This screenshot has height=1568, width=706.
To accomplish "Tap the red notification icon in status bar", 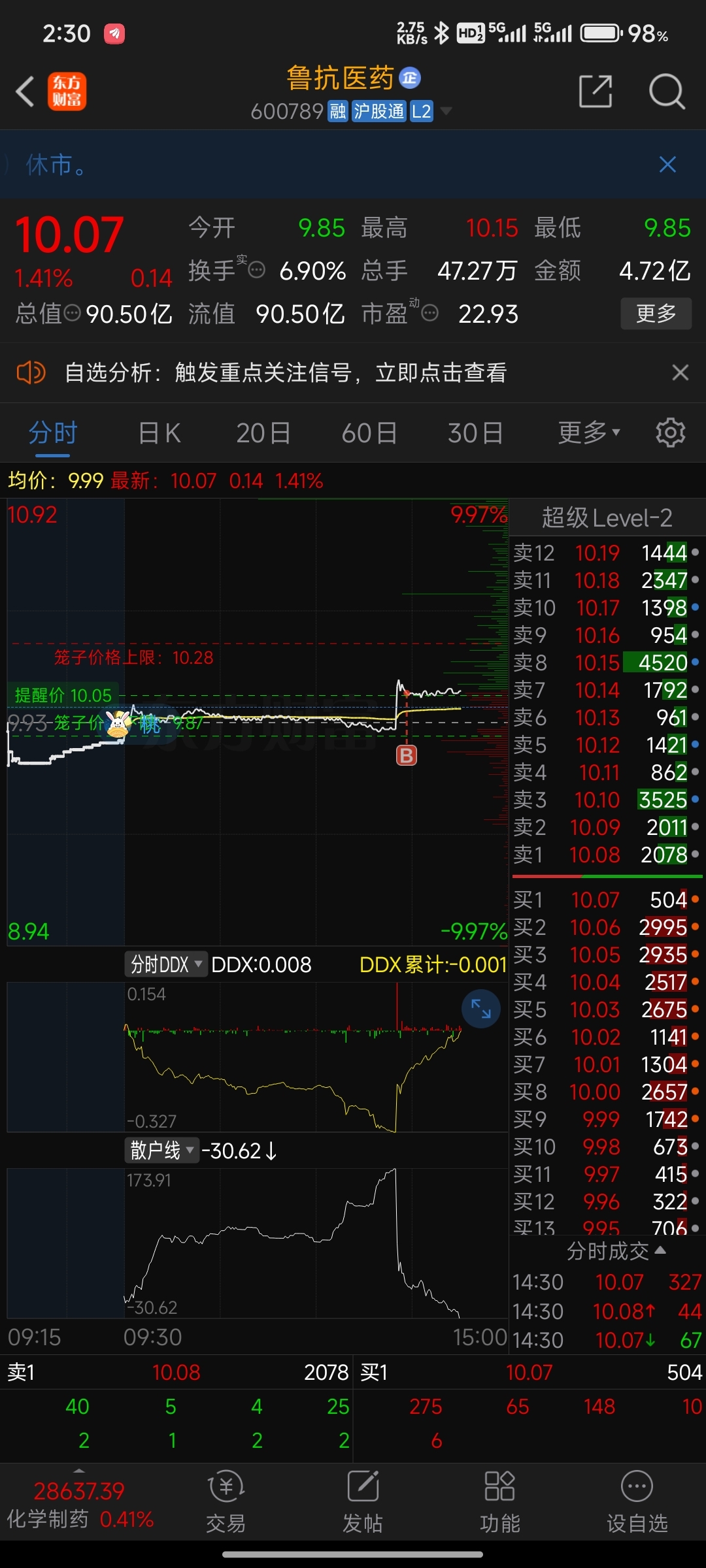I will click(x=114, y=33).
